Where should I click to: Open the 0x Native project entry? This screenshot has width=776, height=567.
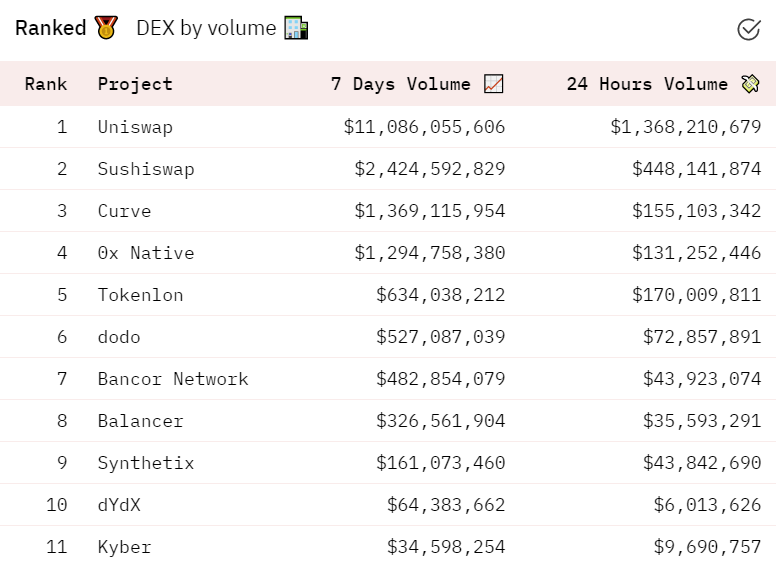pos(146,253)
